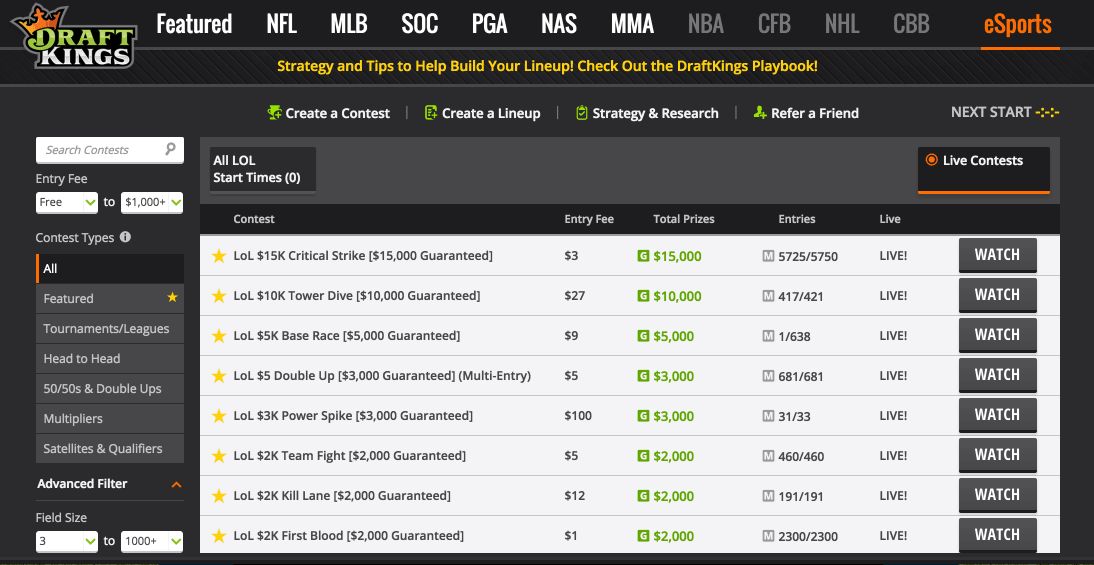1094x565 pixels.
Task: Switch to the MMA tab
Action: [x=632, y=24]
